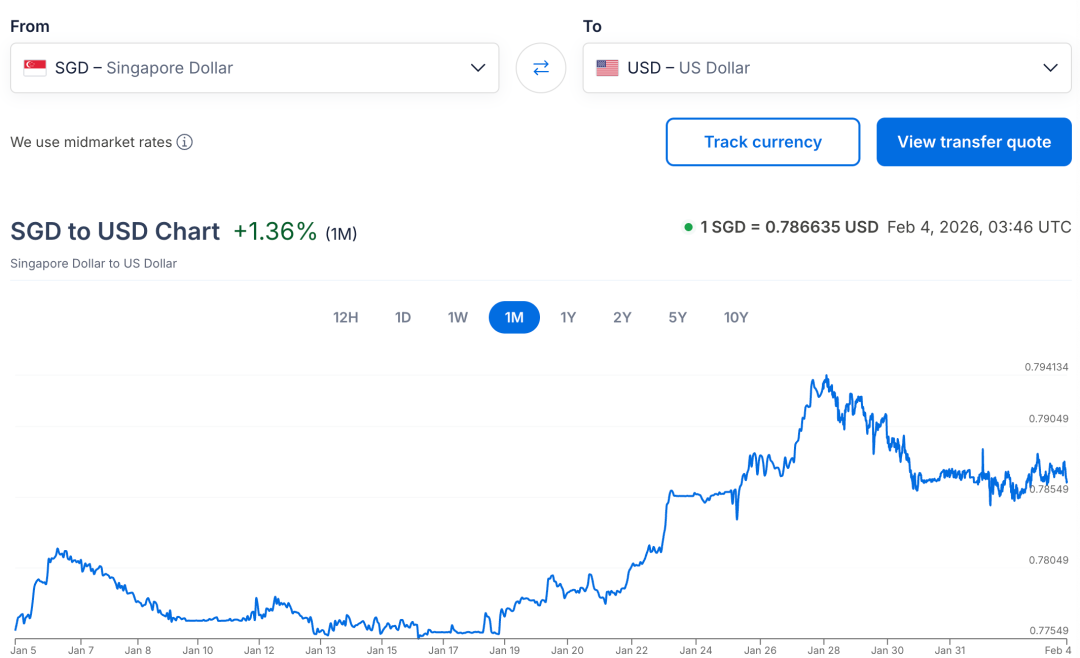The height and width of the screenshot is (658, 1080).
Task: Click the green live rate indicator dot
Action: [x=688, y=227]
